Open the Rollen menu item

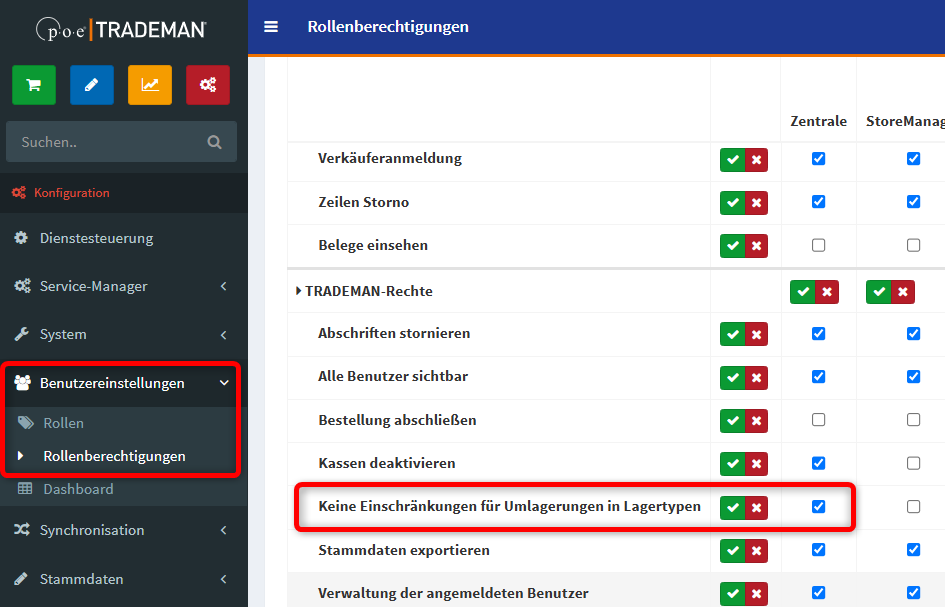64,423
